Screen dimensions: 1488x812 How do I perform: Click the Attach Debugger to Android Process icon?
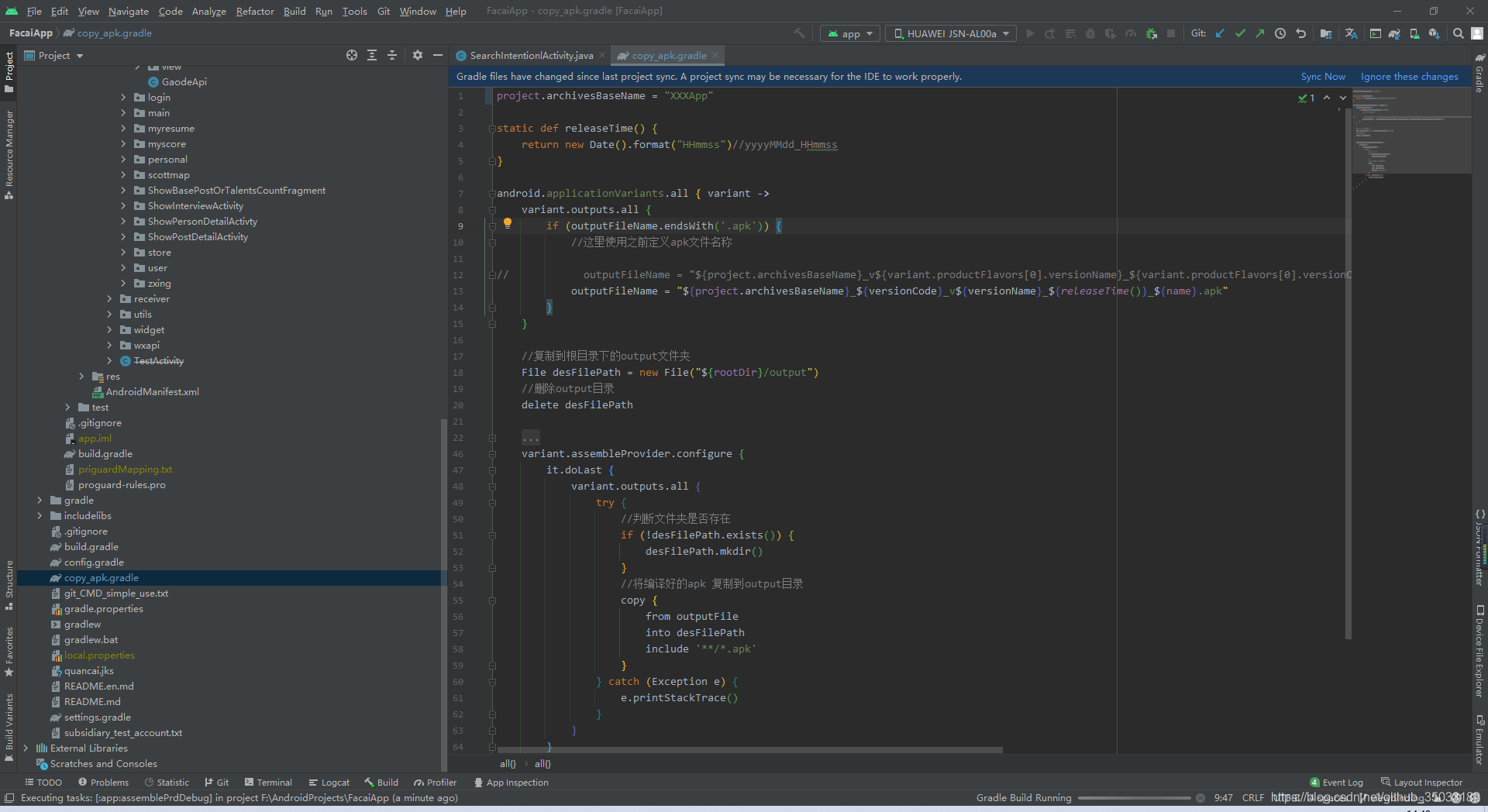1152,33
